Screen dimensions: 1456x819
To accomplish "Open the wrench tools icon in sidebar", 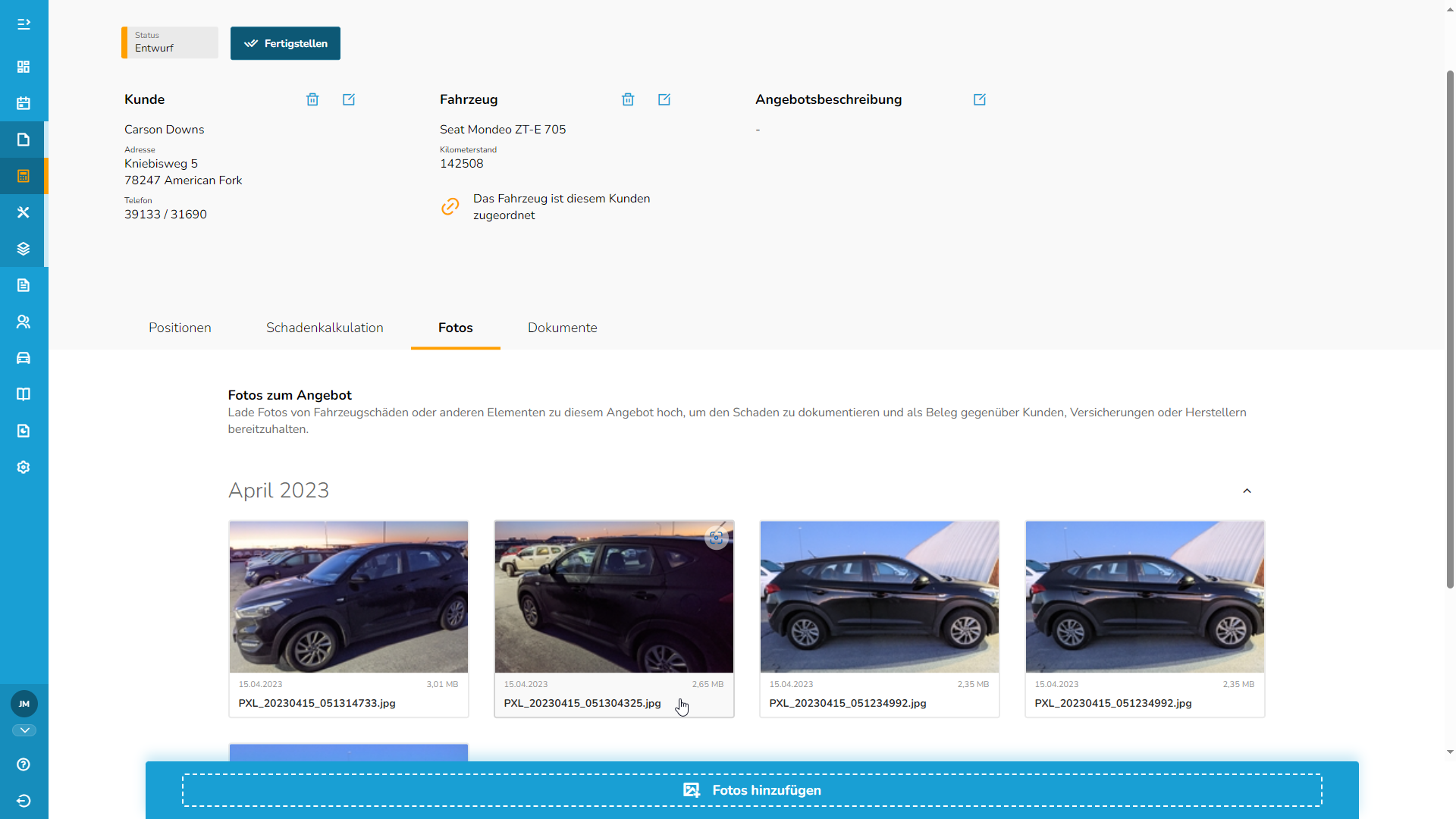I will point(24,212).
